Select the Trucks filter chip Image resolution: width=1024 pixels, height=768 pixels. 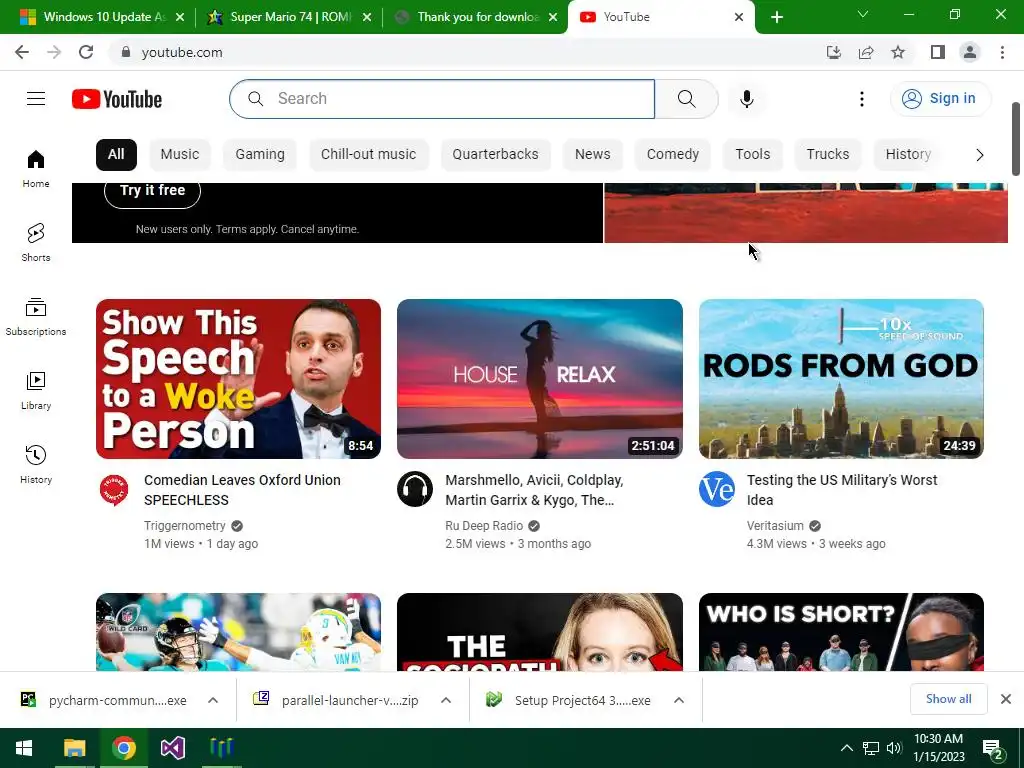pyautogui.click(x=828, y=155)
